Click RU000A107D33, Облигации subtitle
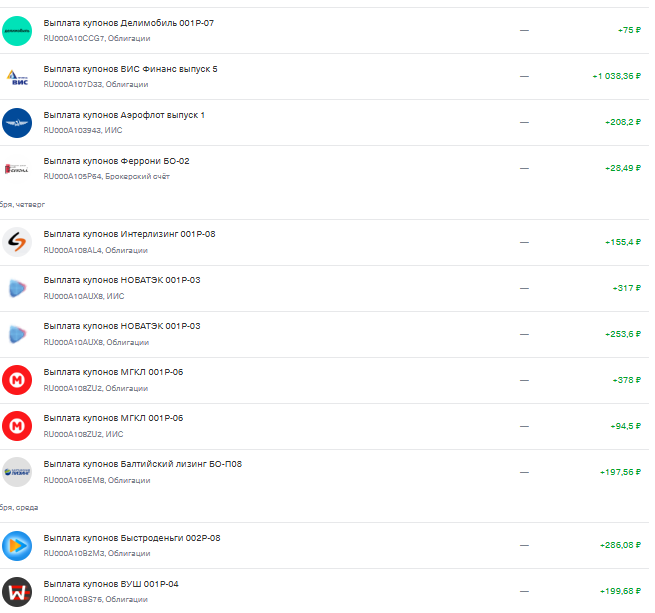The width and height of the screenshot is (655, 613). 96,84
